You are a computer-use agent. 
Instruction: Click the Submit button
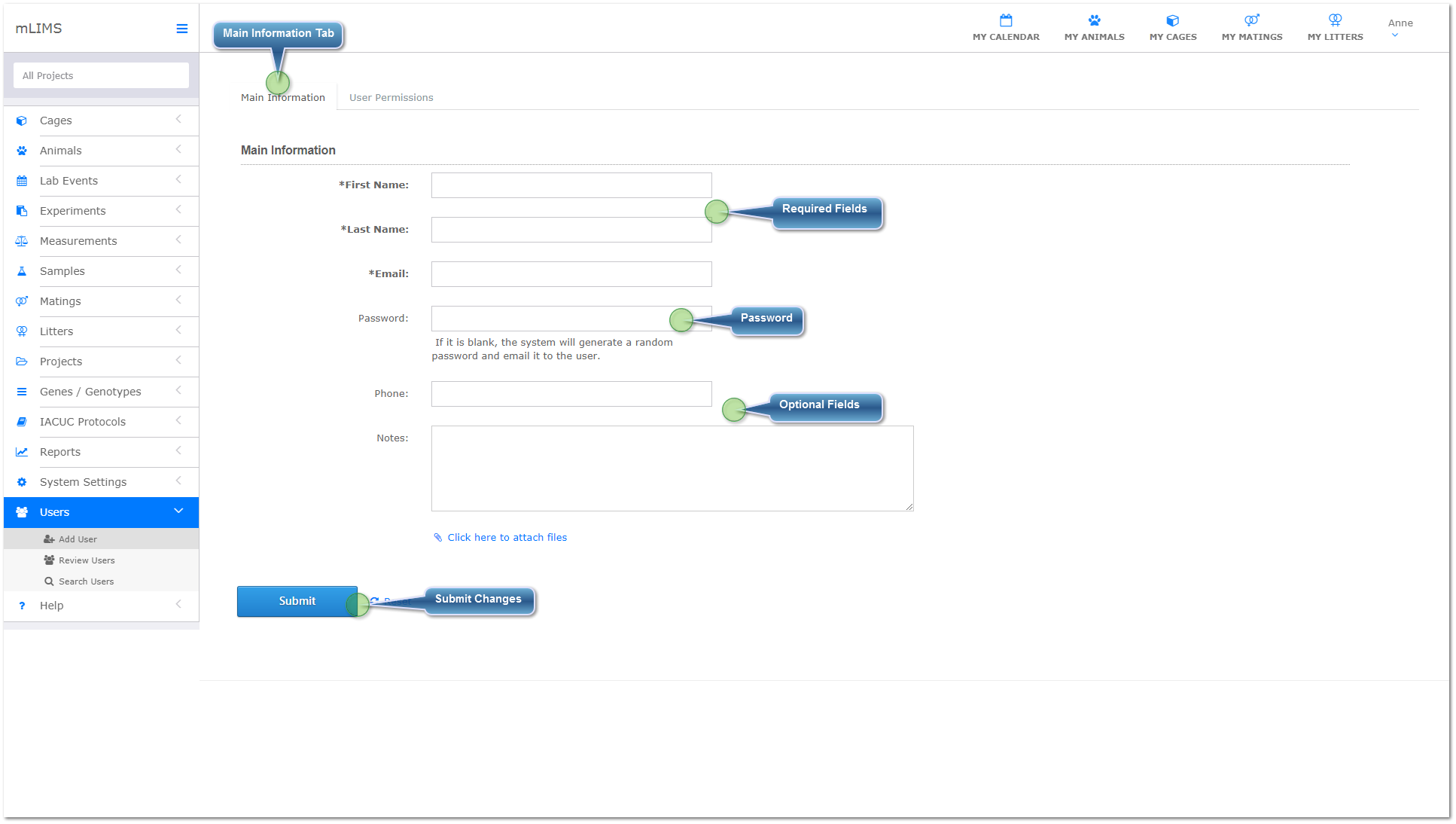click(x=297, y=600)
